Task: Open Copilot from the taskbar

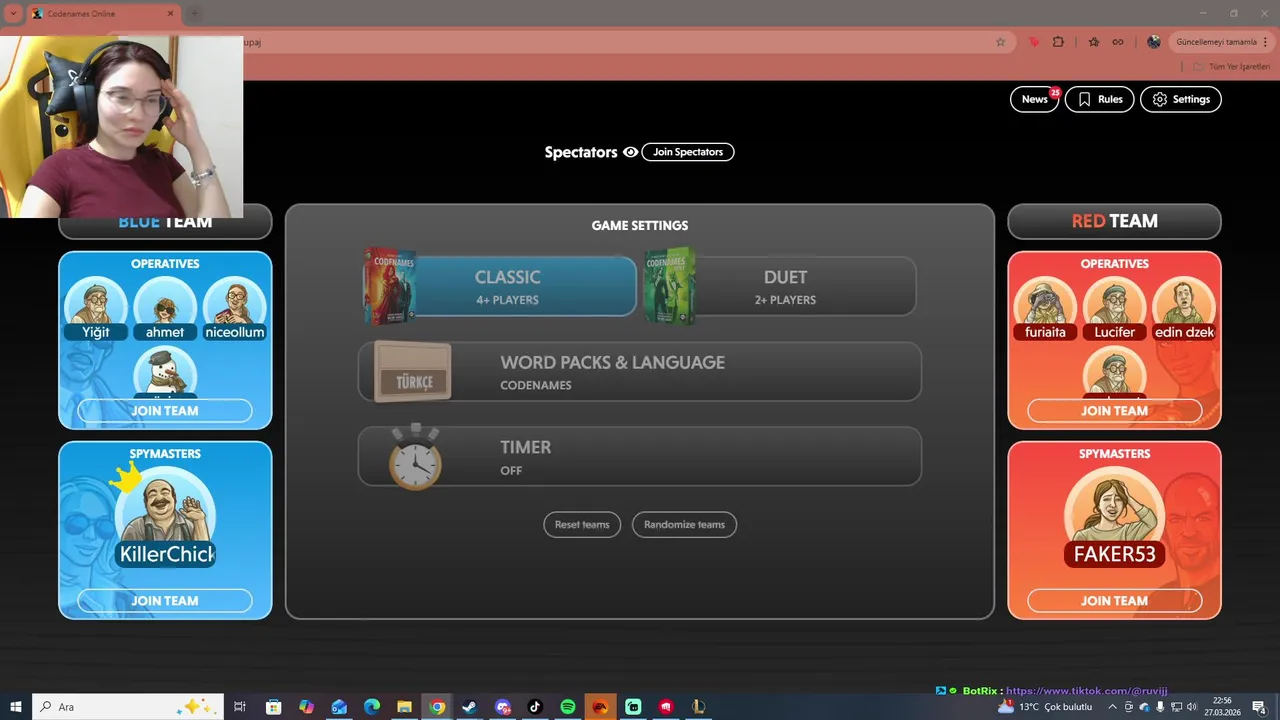Action: point(306,707)
